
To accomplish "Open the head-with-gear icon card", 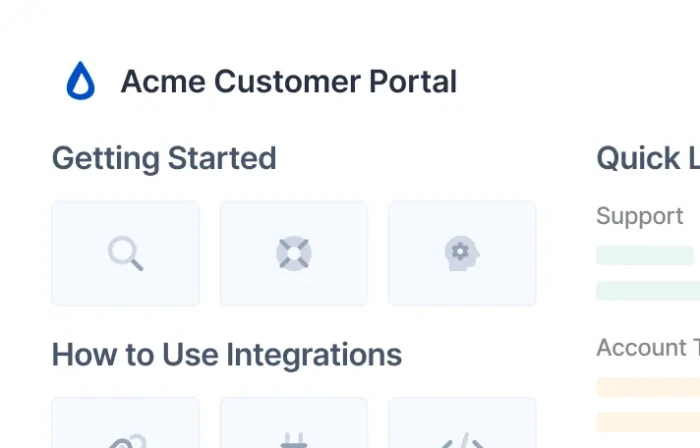I will point(461,254).
